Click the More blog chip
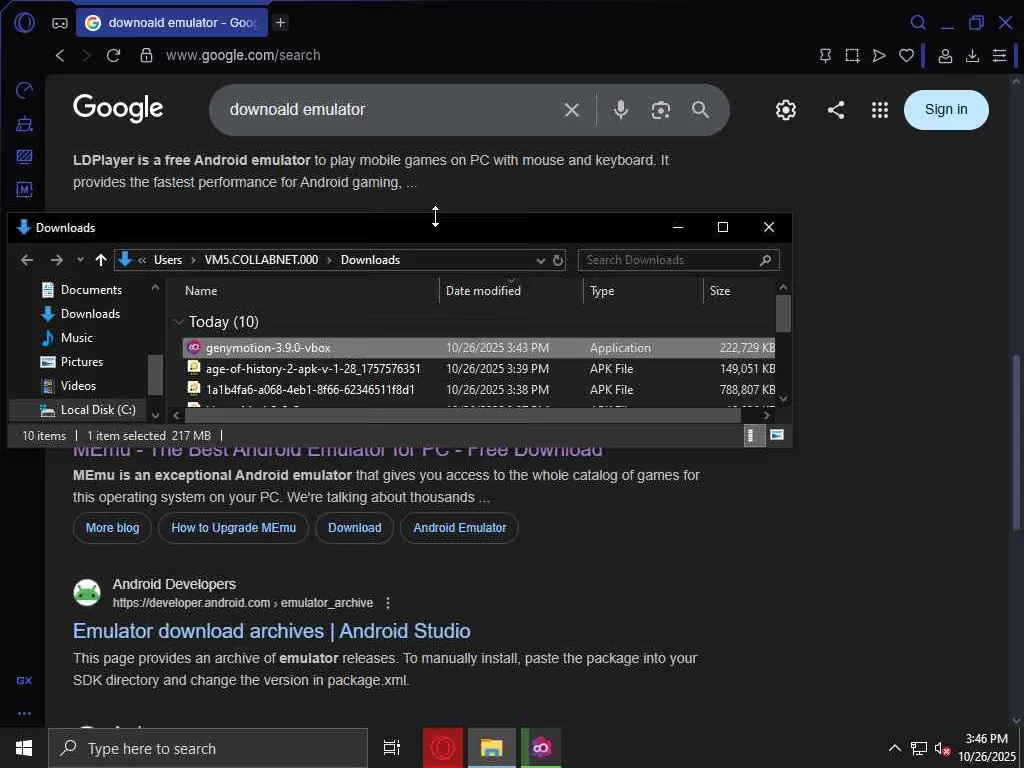 coord(112,528)
